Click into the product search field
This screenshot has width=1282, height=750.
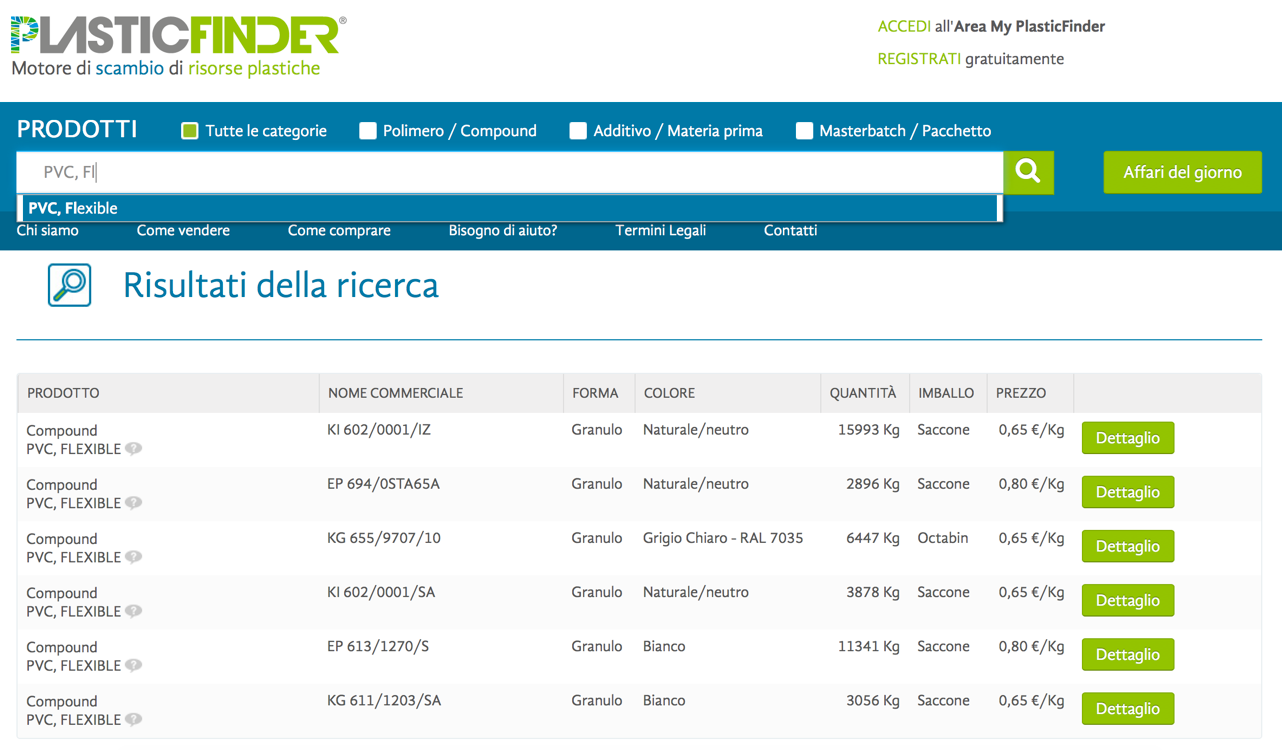(x=510, y=172)
